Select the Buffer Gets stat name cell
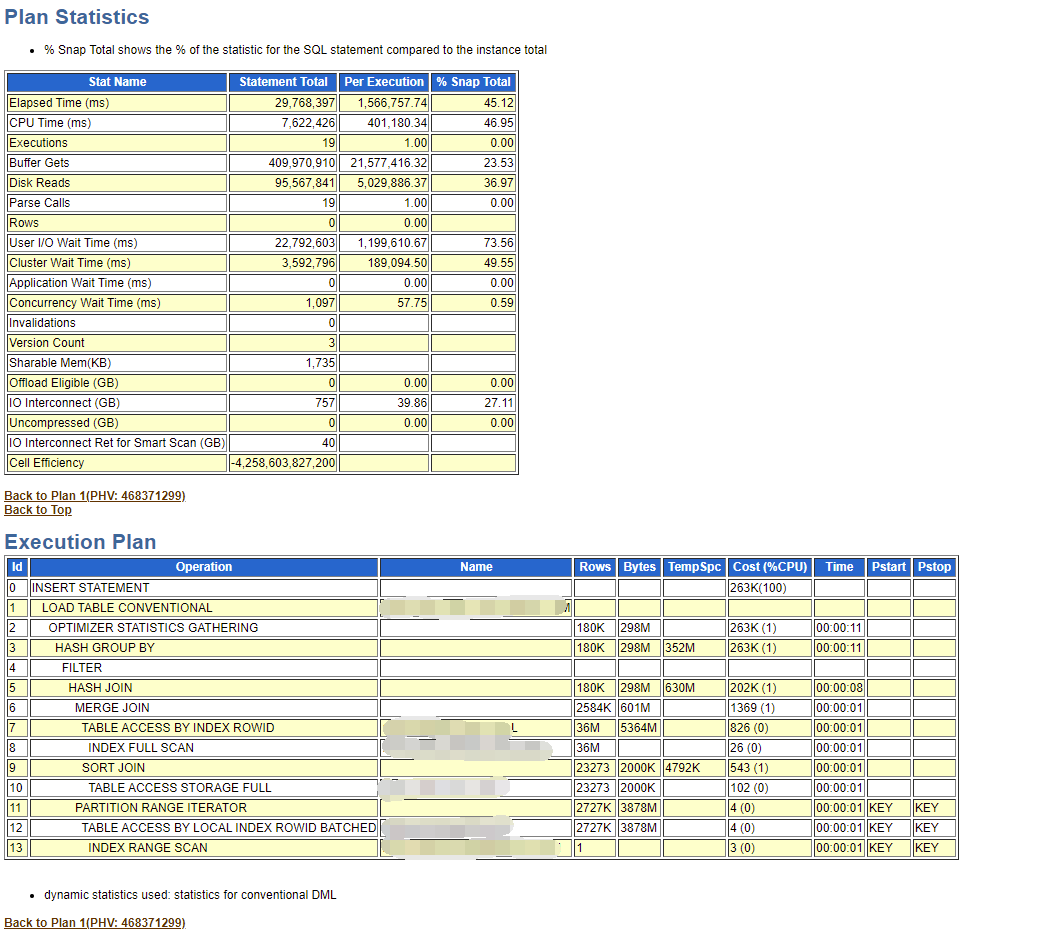The height and width of the screenshot is (931, 1040). pyautogui.click(x=117, y=162)
